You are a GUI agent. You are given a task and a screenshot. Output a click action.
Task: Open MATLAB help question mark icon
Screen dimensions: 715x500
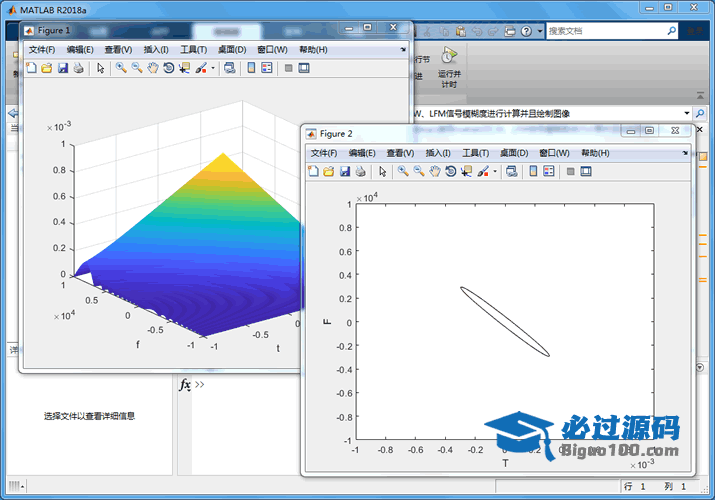click(526, 31)
